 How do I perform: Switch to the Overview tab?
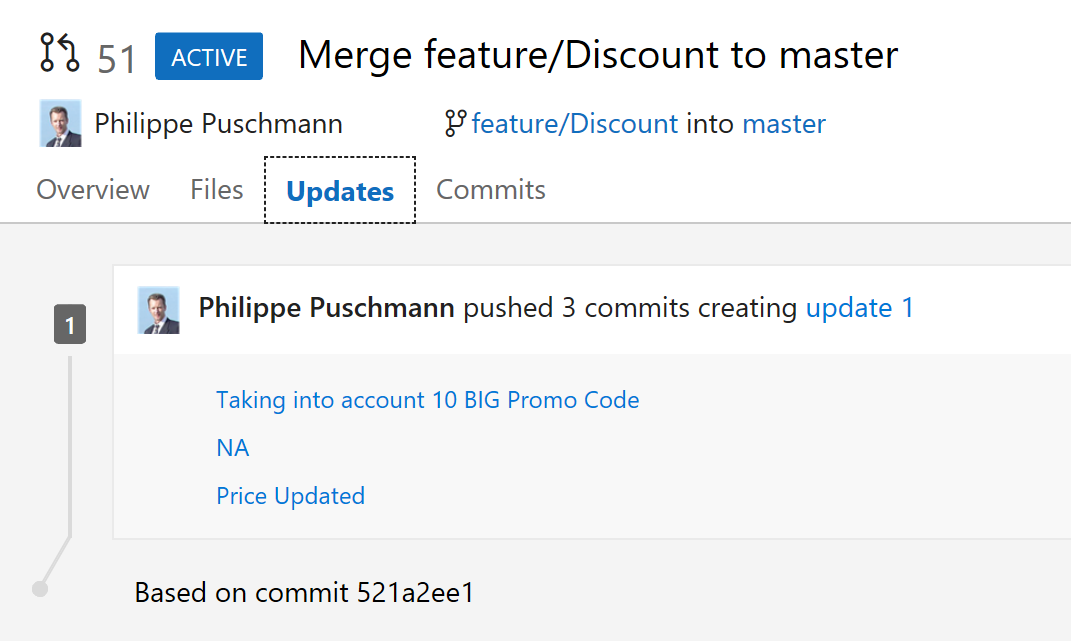tap(92, 189)
